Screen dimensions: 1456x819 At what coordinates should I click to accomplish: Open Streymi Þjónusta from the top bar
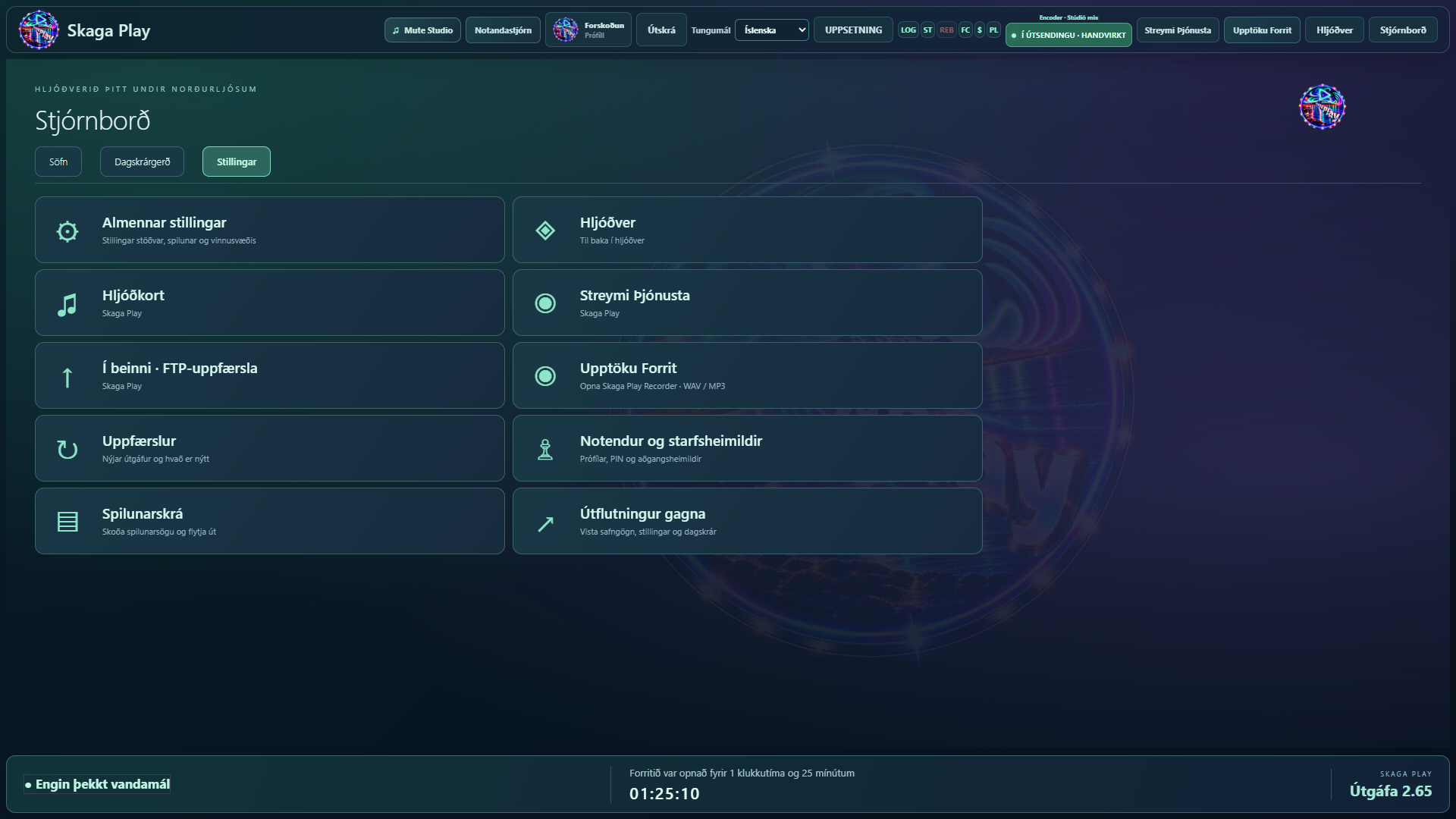coord(1178,30)
